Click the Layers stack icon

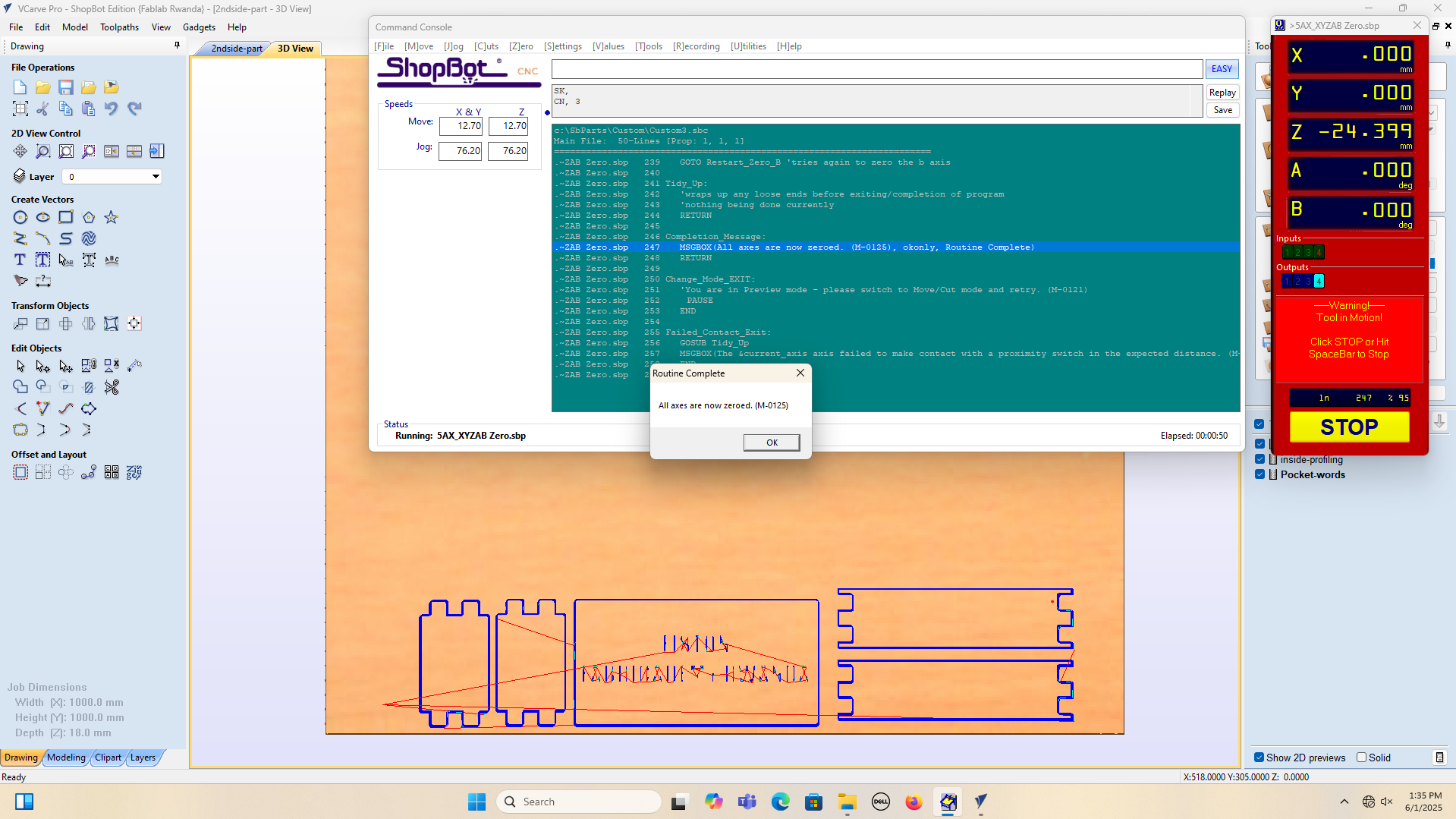(20, 176)
